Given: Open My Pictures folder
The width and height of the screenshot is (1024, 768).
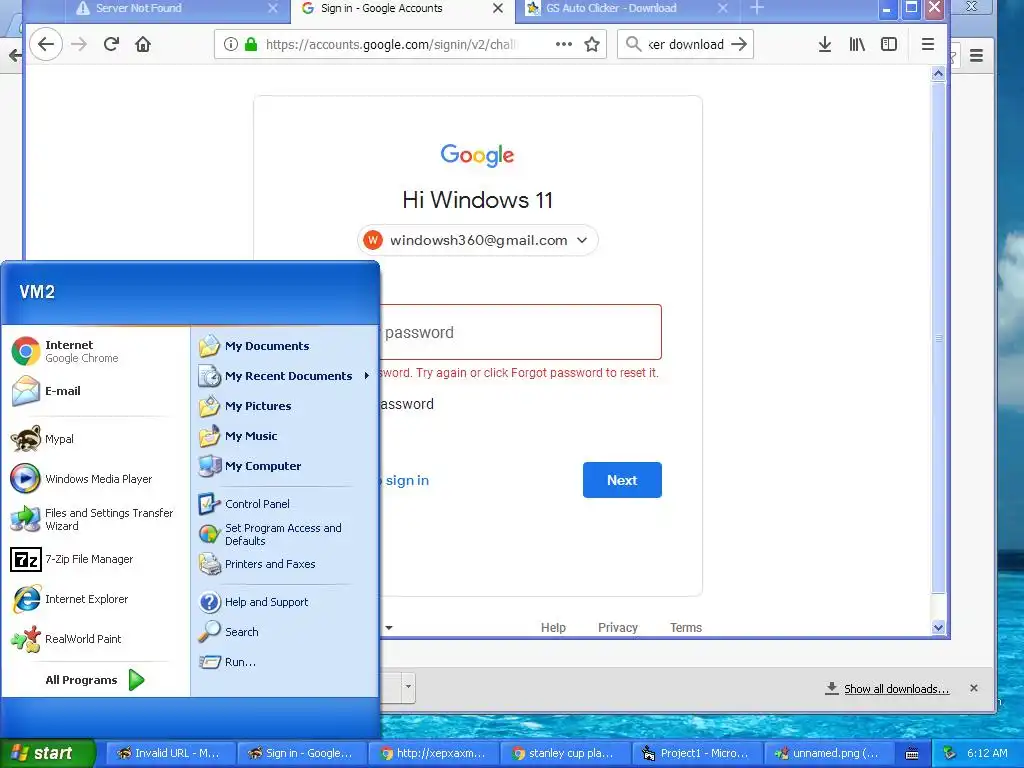Looking at the screenshot, I should [x=285, y=406].
